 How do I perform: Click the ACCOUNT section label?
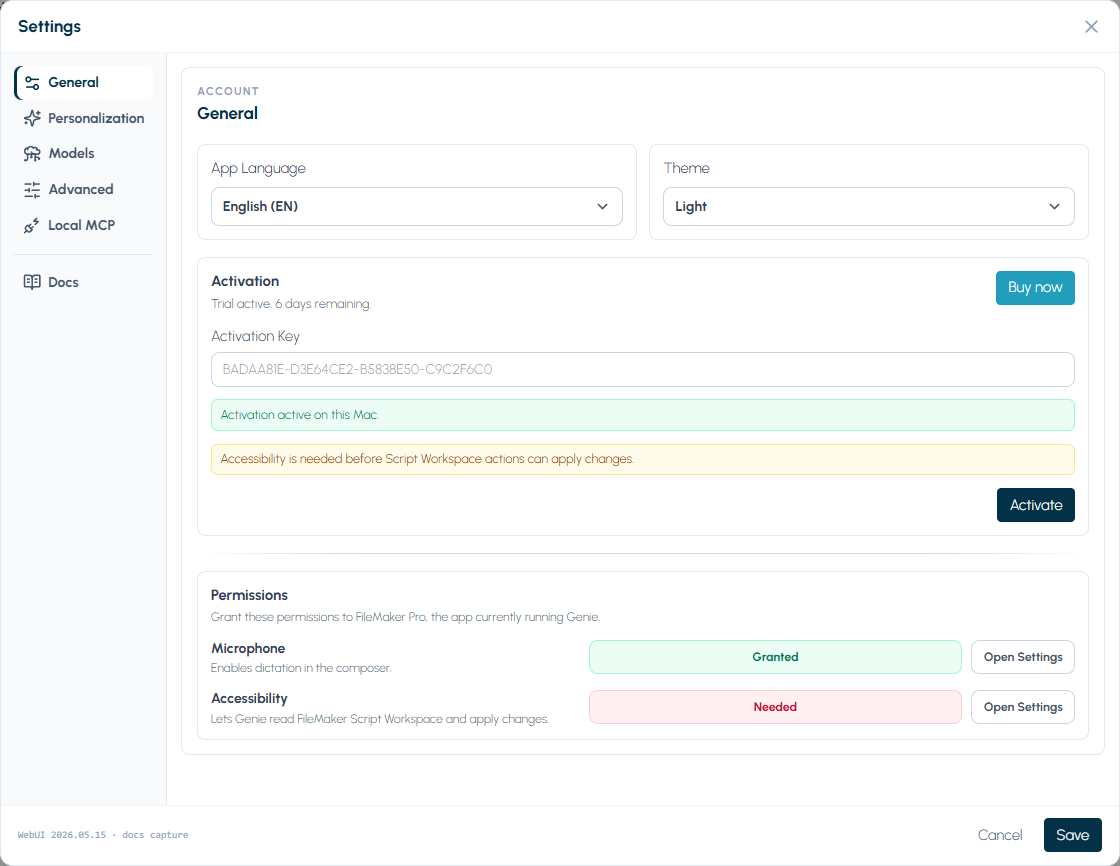(x=228, y=91)
